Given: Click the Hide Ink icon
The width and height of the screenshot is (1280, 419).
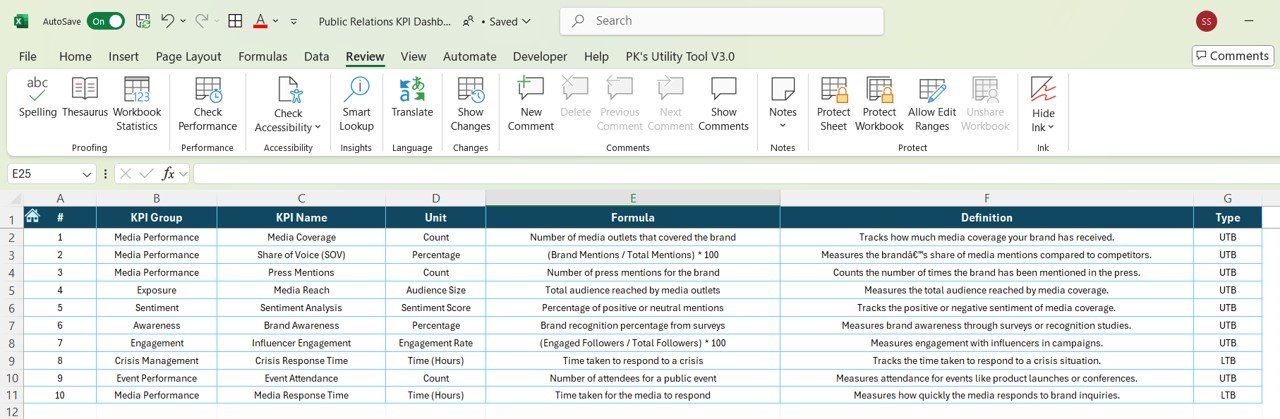Looking at the screenshot, I should point(1043,91).
